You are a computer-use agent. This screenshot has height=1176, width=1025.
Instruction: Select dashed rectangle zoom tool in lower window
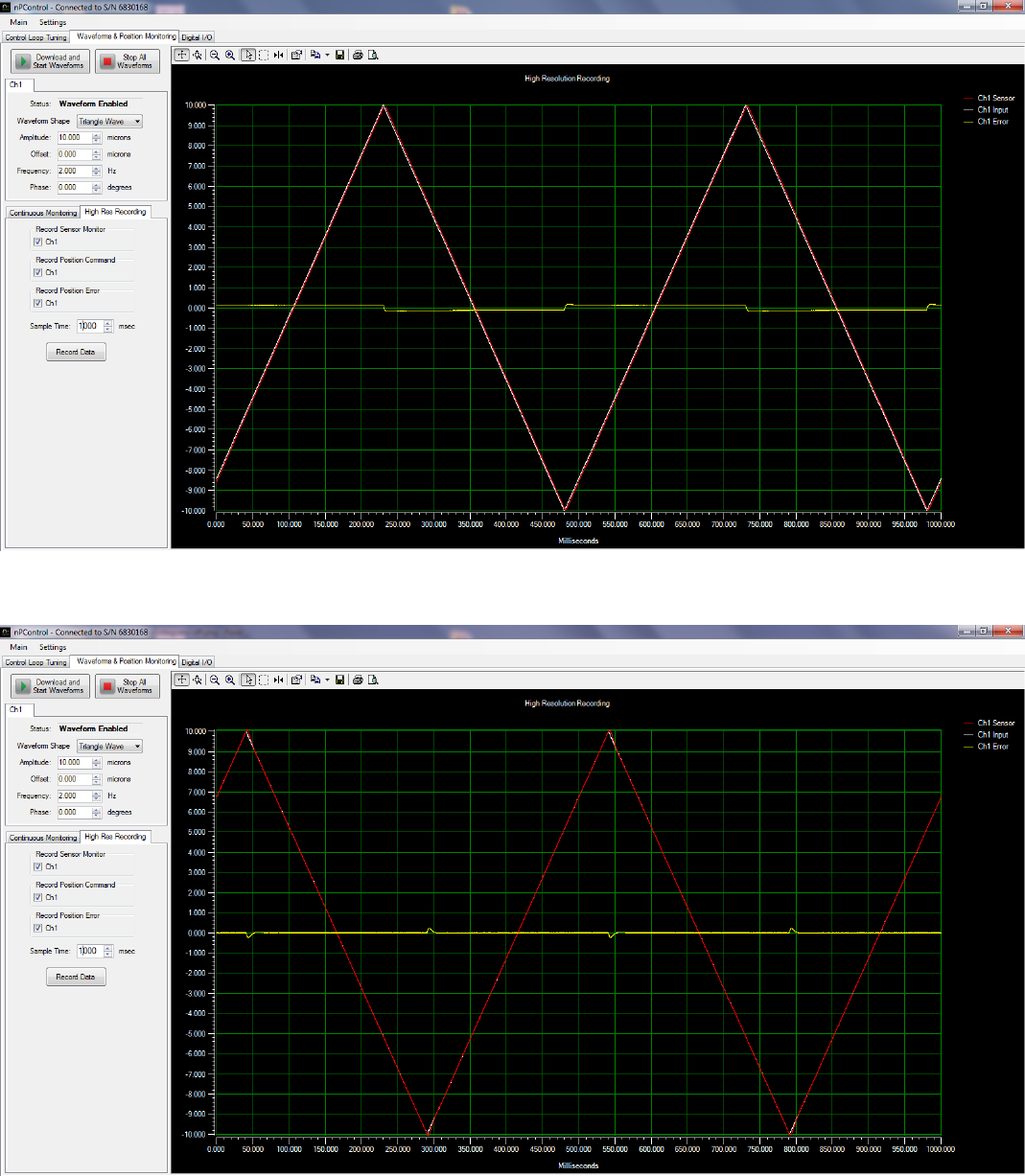[263, 680]
